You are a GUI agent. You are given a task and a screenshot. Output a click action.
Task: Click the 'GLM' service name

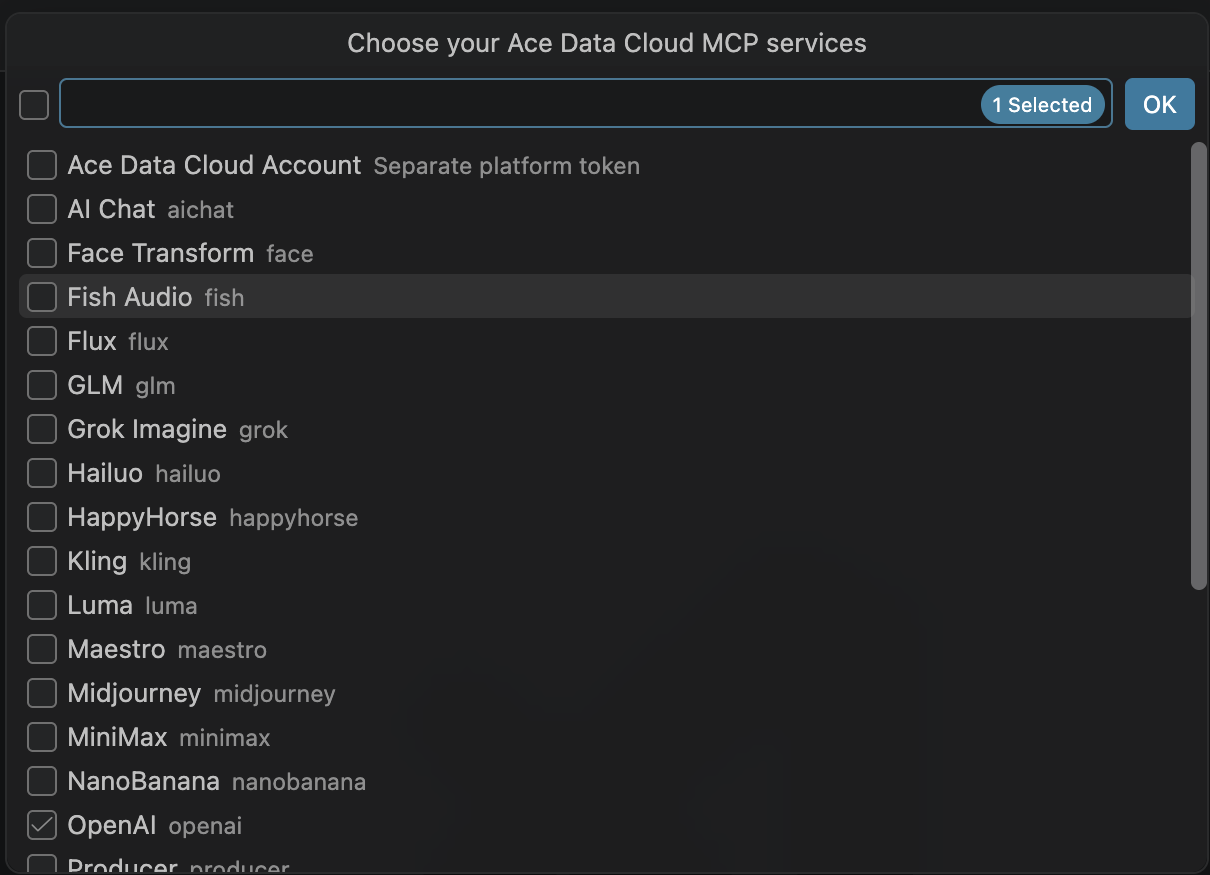[95, 385]
